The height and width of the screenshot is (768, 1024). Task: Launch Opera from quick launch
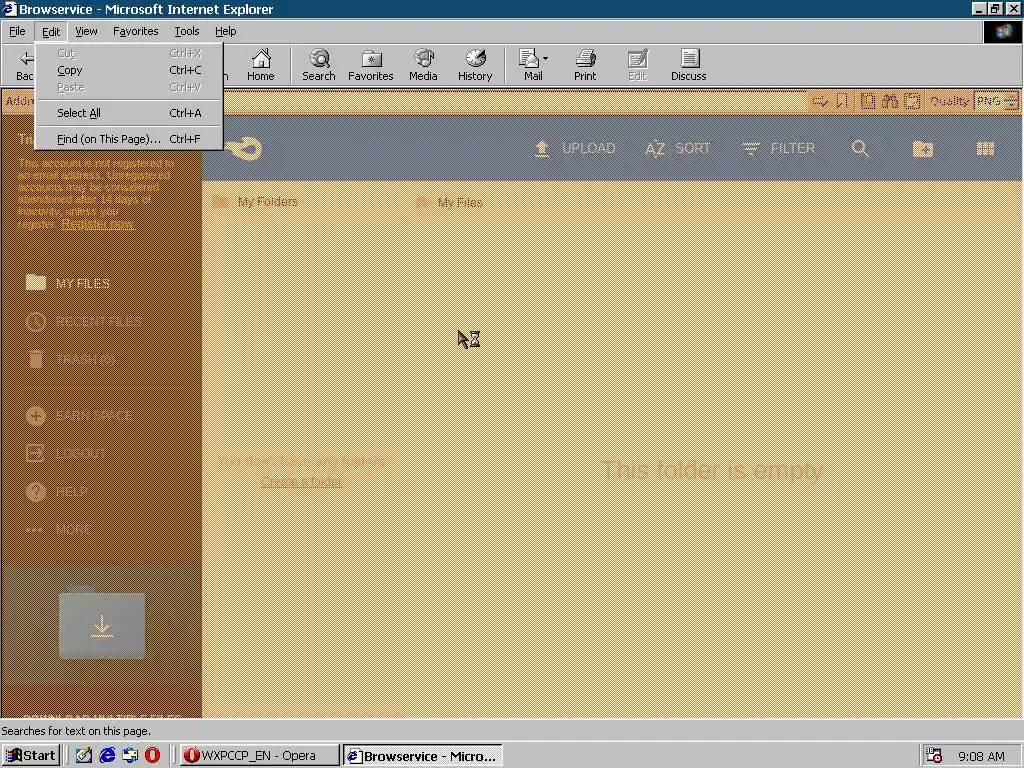(152, 756)
